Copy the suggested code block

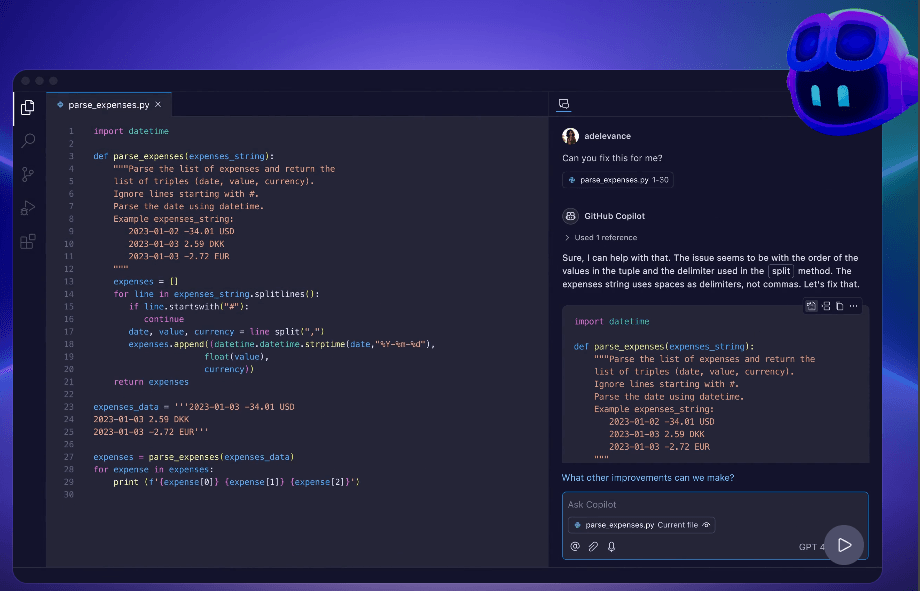839,306
